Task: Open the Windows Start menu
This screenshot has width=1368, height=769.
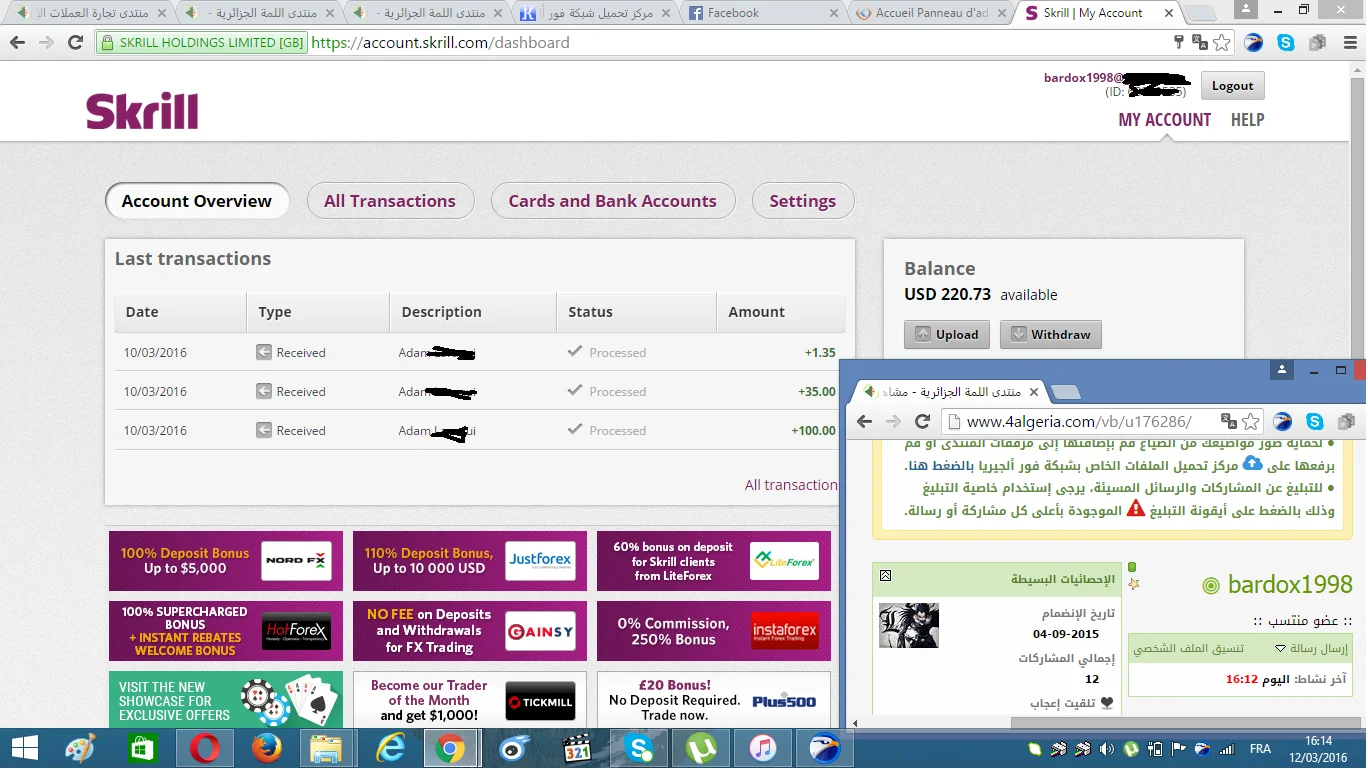Action: click(x=25, y=748)
